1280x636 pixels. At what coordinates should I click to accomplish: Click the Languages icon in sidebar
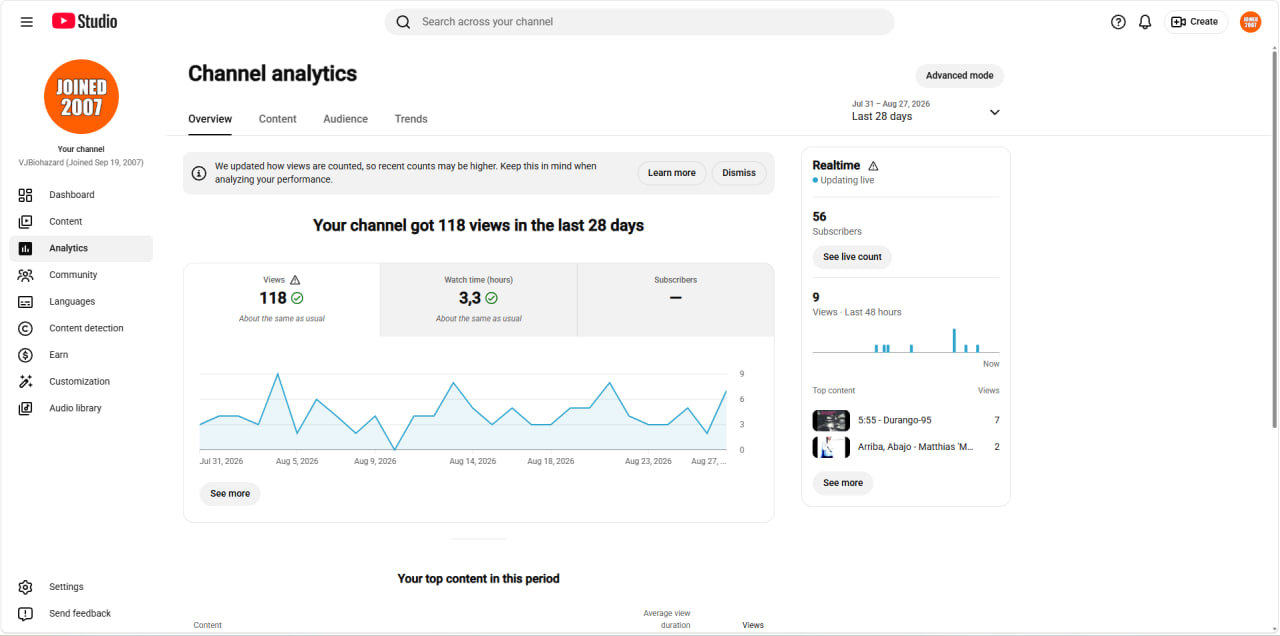tap(26, 302)
